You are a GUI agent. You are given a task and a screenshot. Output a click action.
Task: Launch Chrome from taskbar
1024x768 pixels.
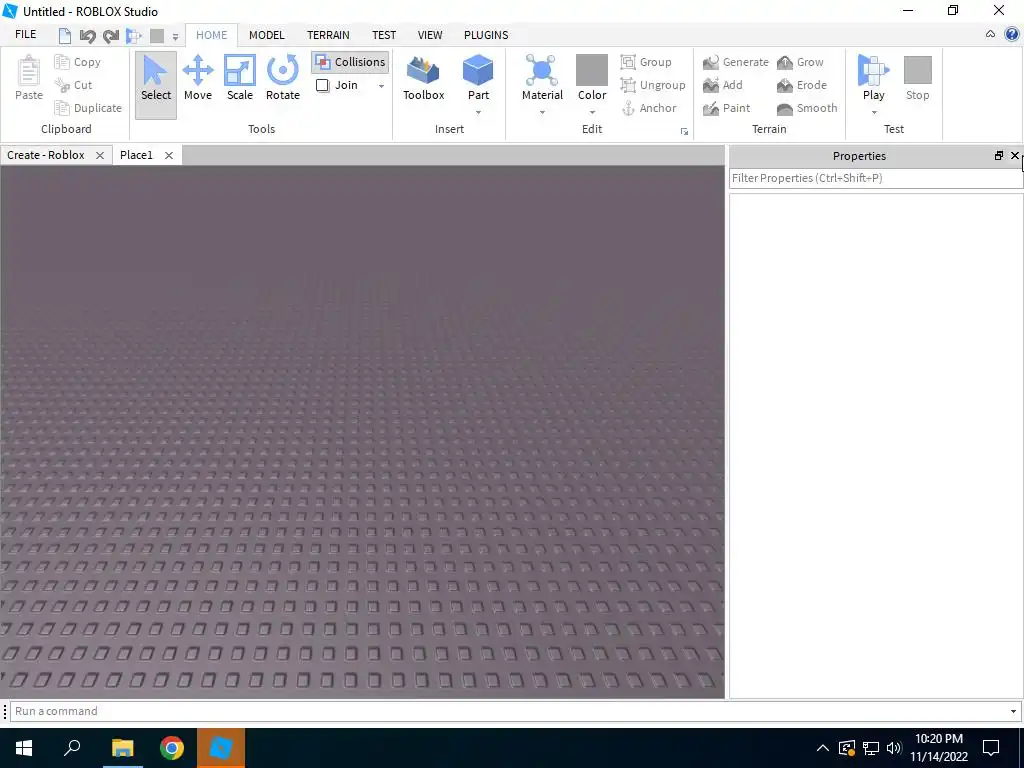(x=172, y=748)
